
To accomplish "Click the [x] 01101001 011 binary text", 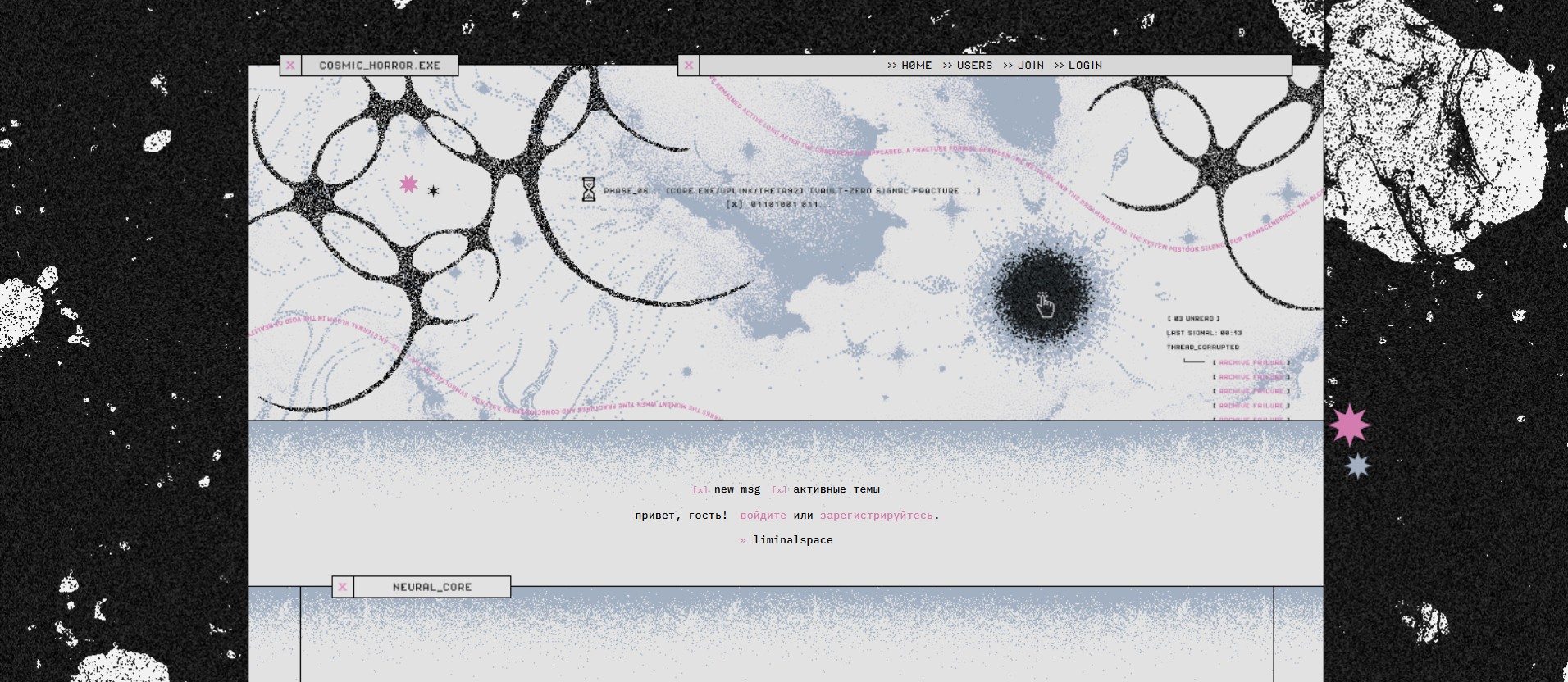I will 772,204.
